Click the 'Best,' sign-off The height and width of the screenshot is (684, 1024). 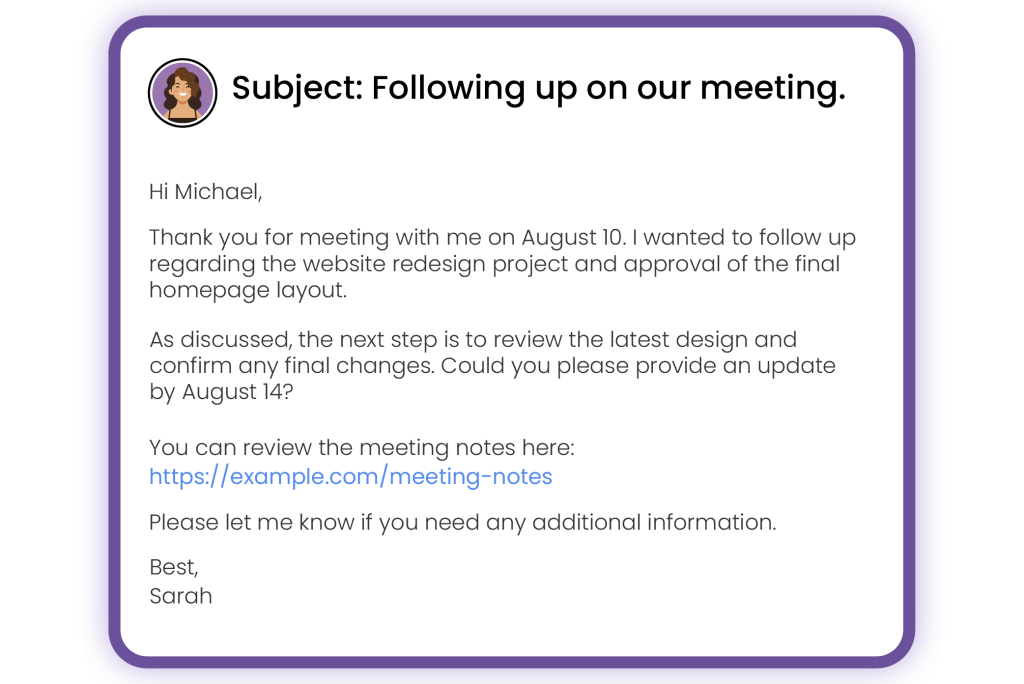174,567
